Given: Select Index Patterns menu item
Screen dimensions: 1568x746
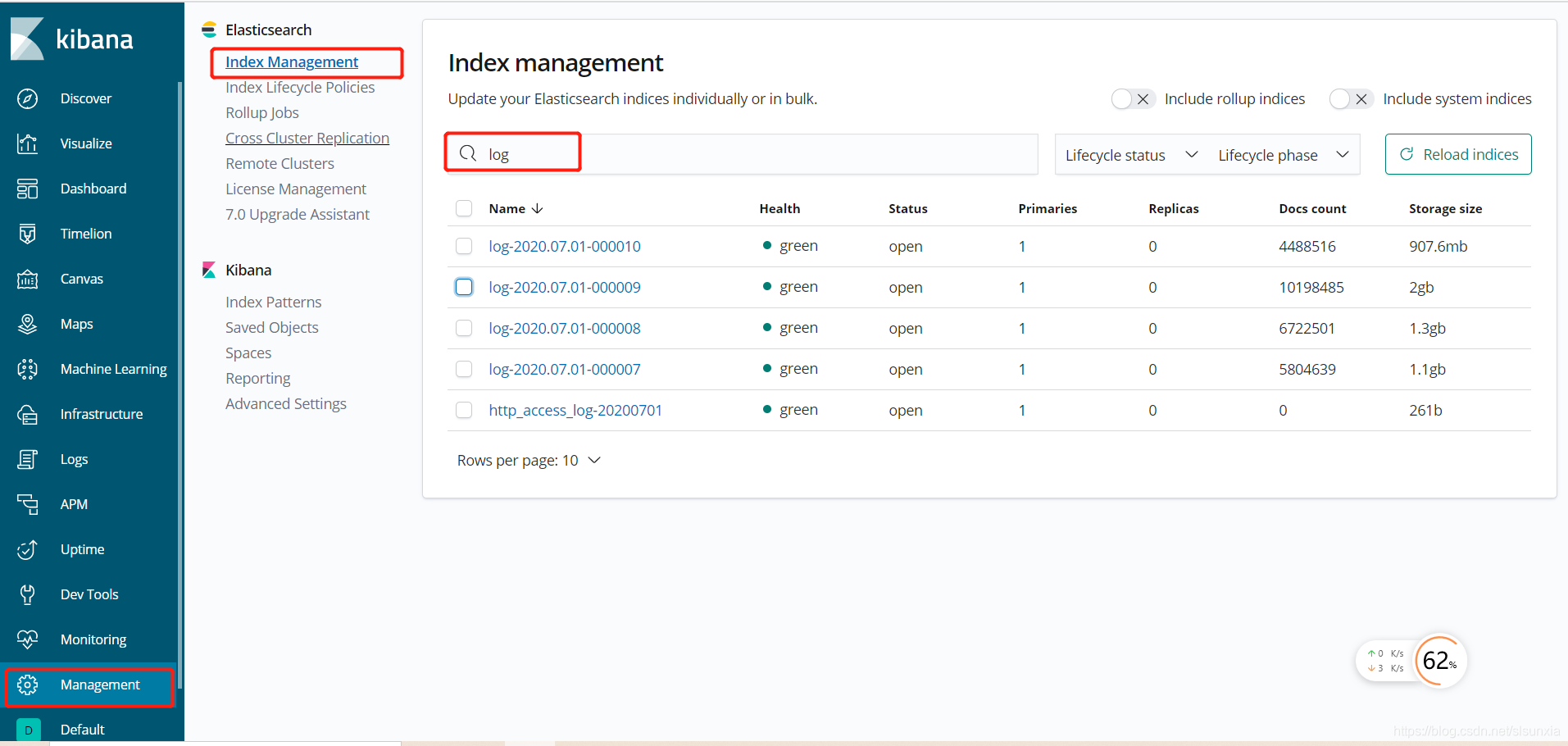Looking at the screenshot, I should (274, 302).
